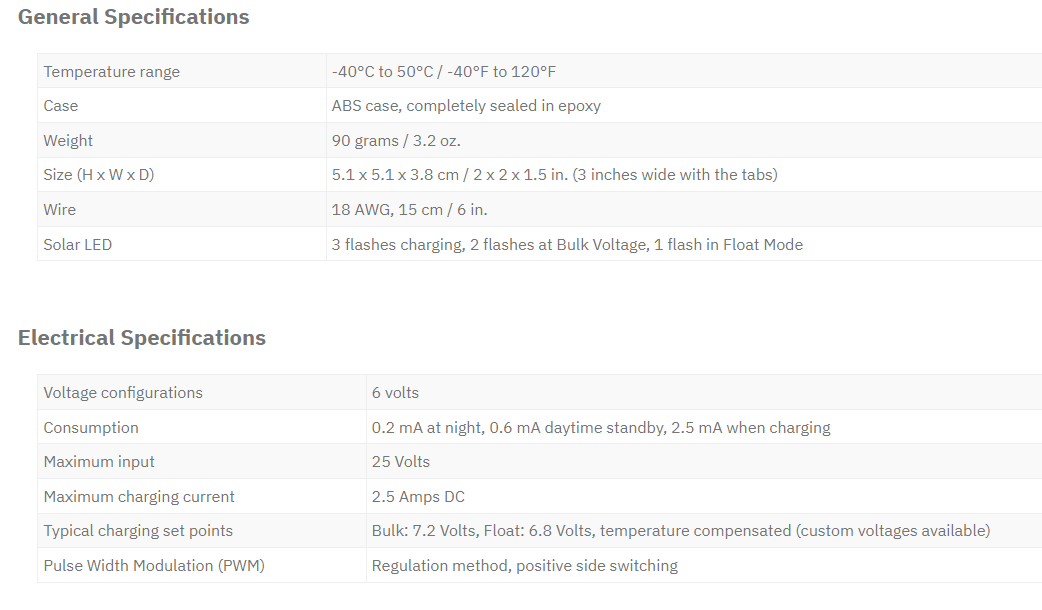
Task: Click the 18 AWG wire specification value
Action: tap(409, 210)
